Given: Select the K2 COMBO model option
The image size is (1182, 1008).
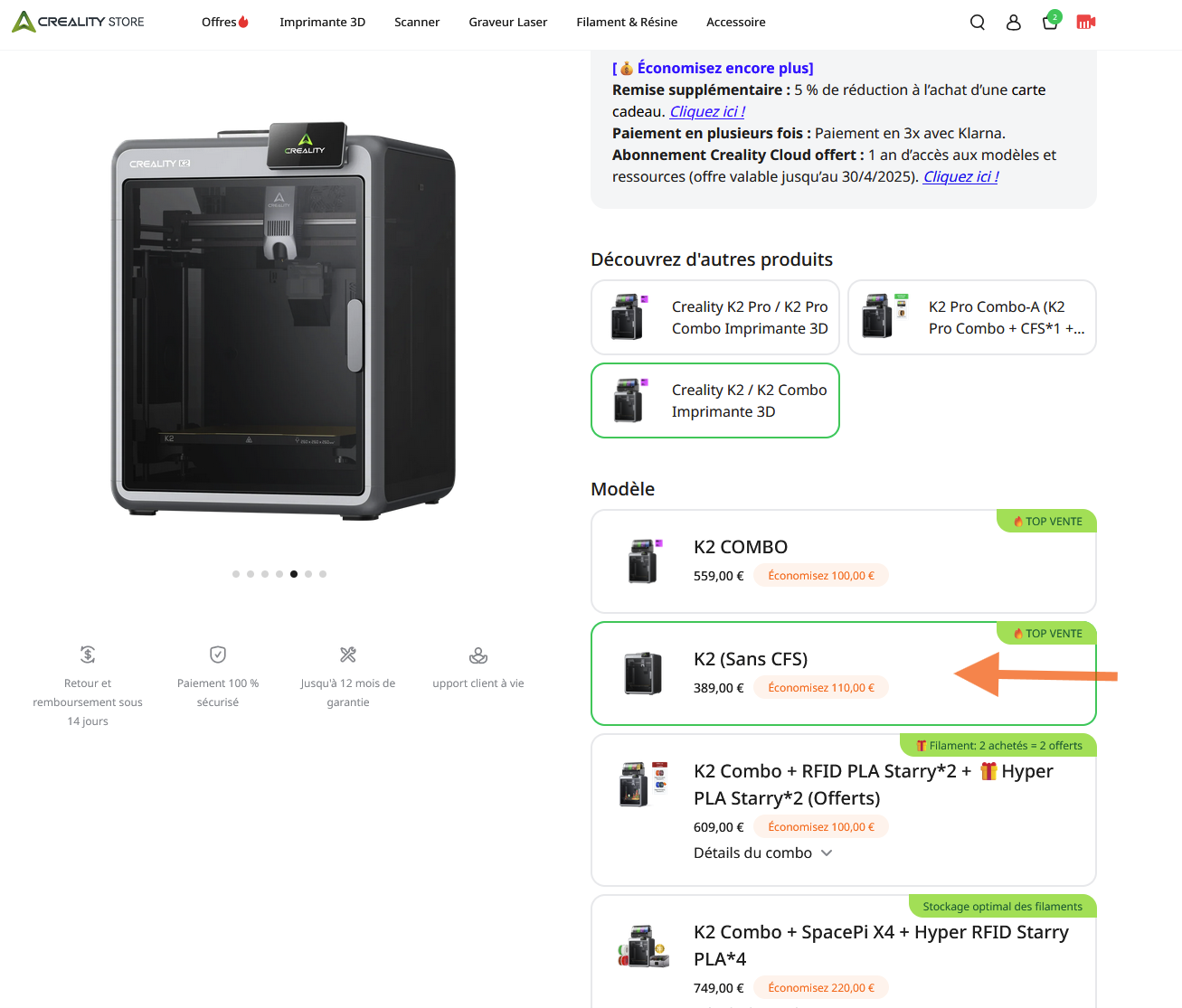Looking at the screenshot, I should pos(843,561).
